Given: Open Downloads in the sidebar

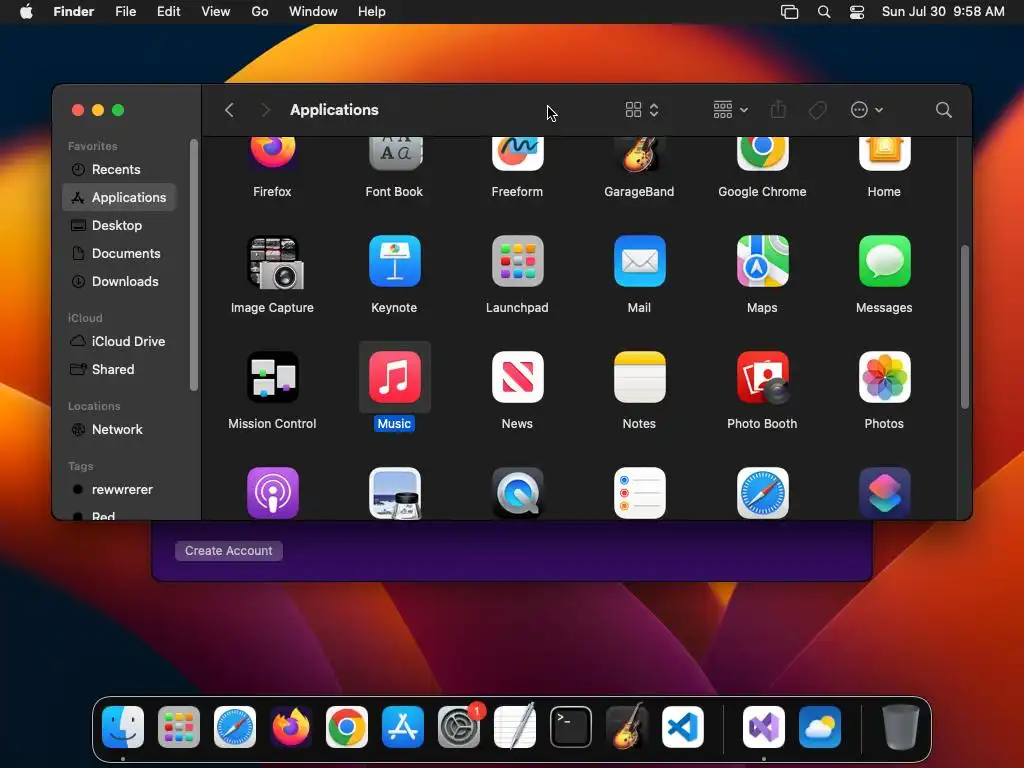Looking at the screenshot, I should click(x=120, y=281).
